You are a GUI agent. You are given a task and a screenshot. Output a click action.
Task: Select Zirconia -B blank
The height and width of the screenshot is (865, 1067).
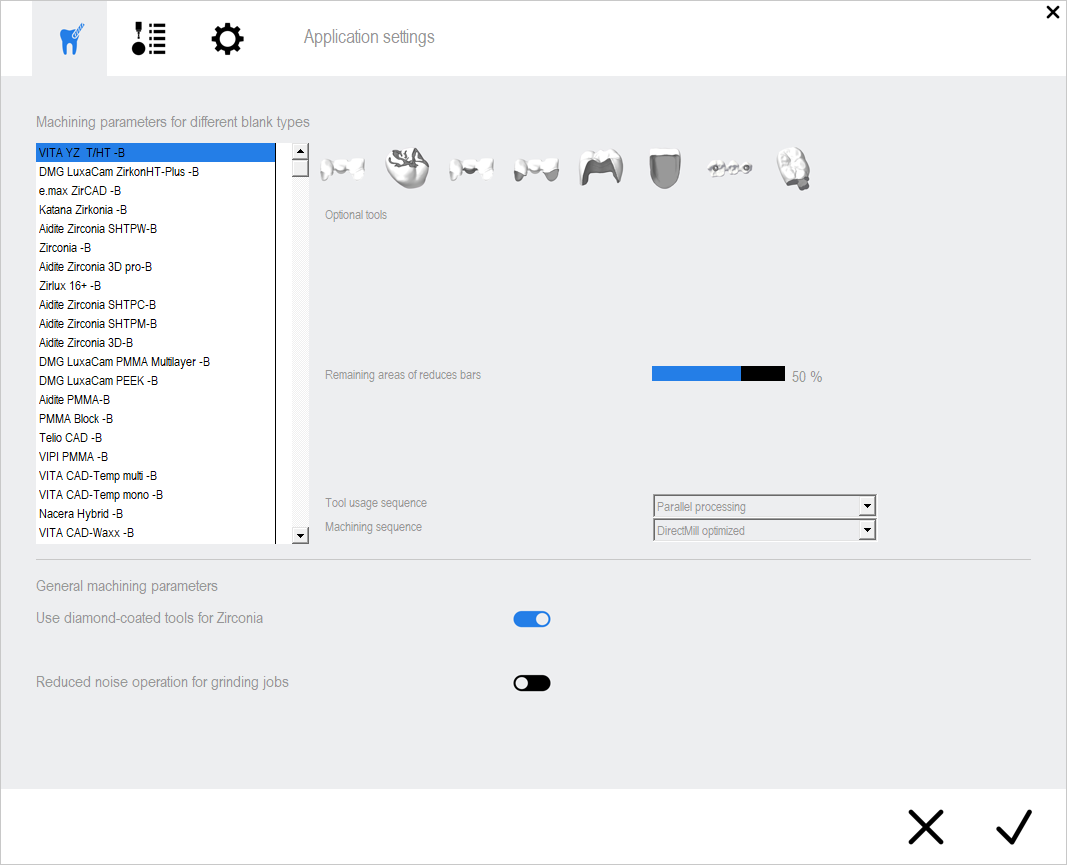point(155,248)
